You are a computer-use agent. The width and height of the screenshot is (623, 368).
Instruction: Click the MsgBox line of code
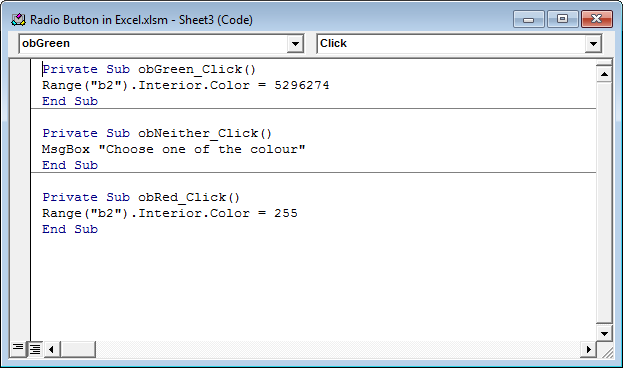[174, 149]
